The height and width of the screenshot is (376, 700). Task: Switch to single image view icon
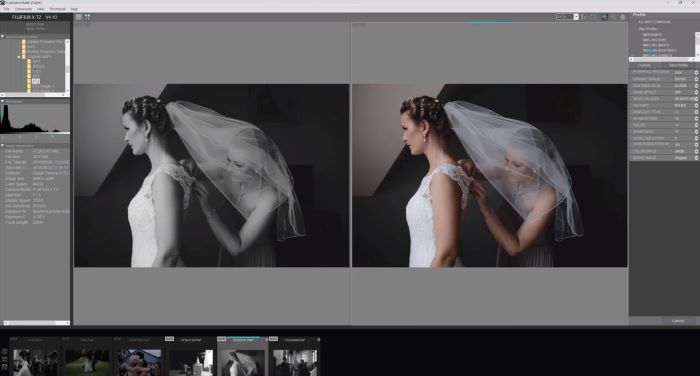click(79, 17)
